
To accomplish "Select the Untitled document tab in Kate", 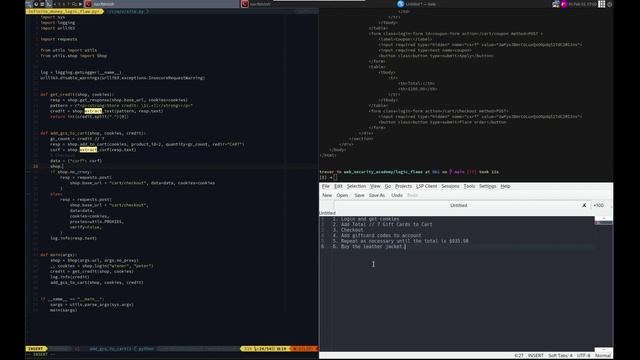I will (458, 205).
